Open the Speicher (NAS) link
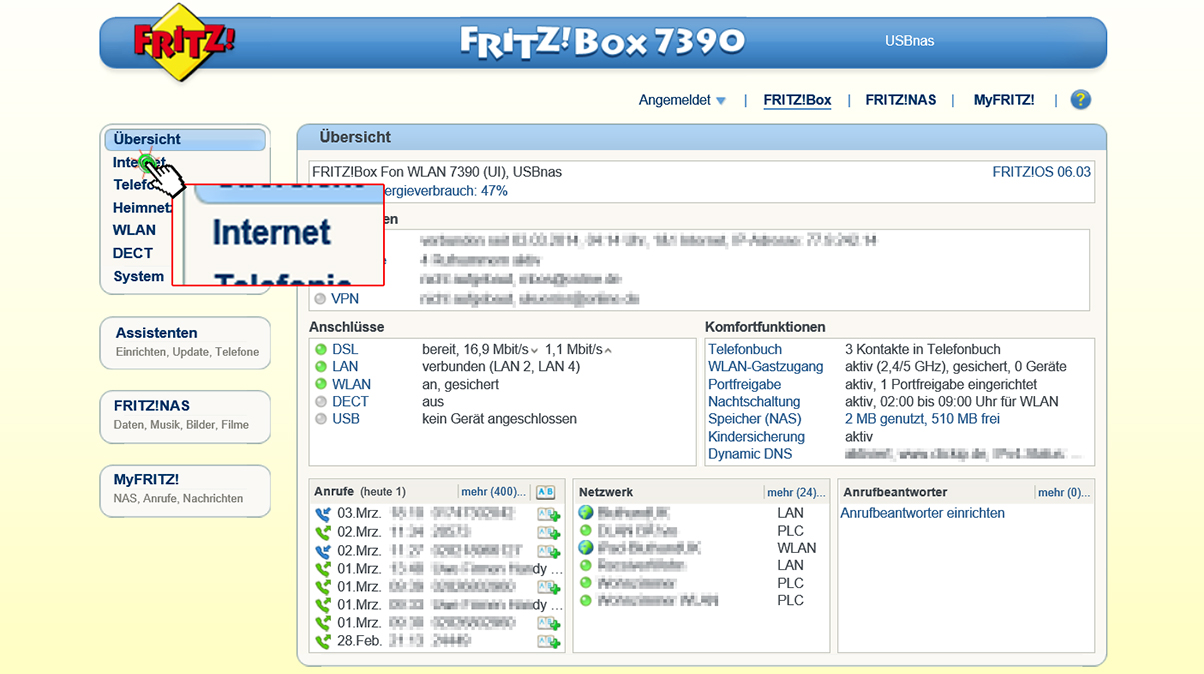The width and height of the screenshot is (1204, 674). click(x=755, y=419)
